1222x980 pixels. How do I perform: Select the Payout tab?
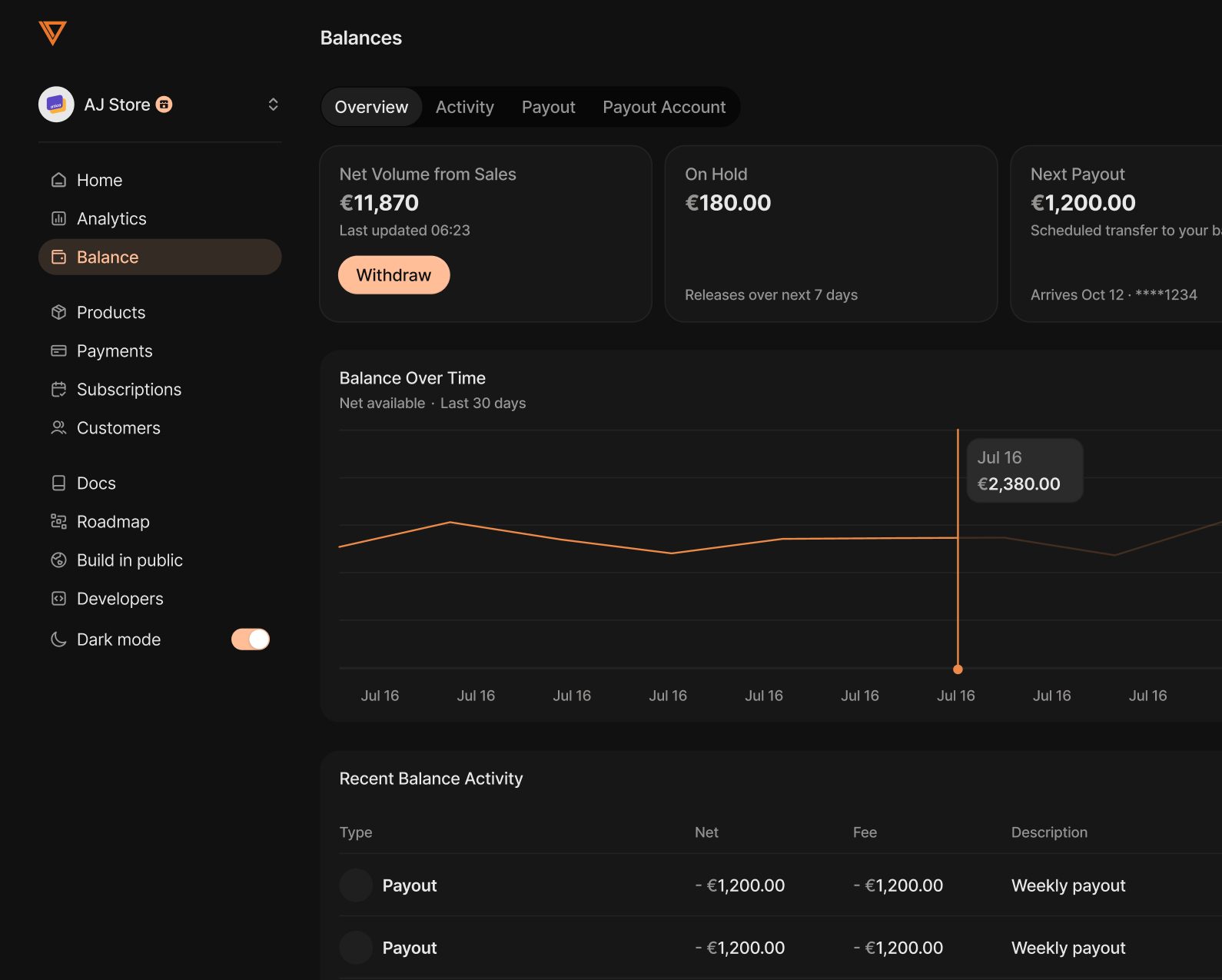[x=548, y=107]
